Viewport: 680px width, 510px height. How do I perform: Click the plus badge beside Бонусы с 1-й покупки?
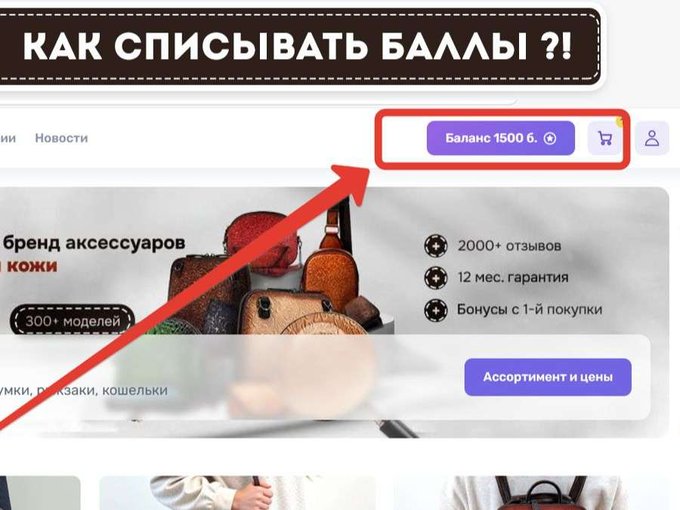click(436, 310)
